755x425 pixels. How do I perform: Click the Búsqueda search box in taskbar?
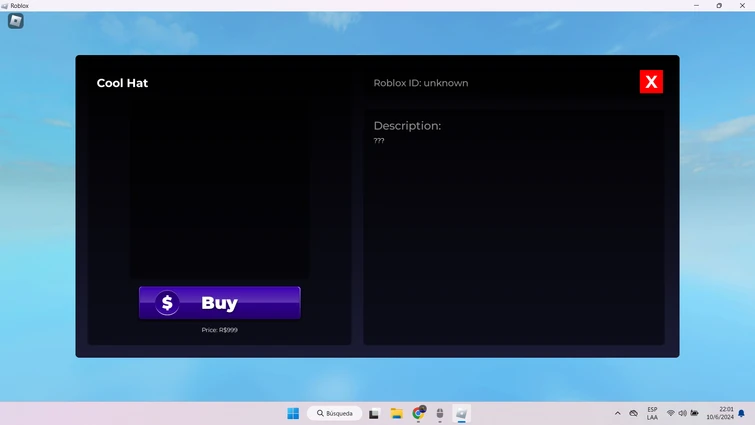335,413
